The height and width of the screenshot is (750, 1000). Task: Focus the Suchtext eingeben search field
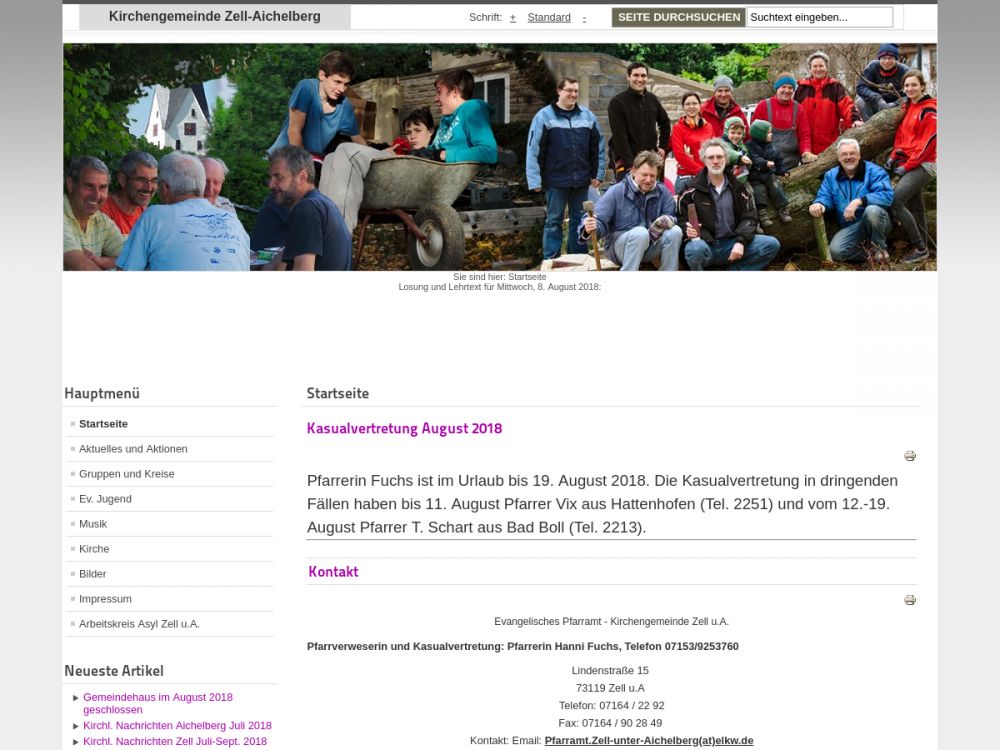[820, 17]
